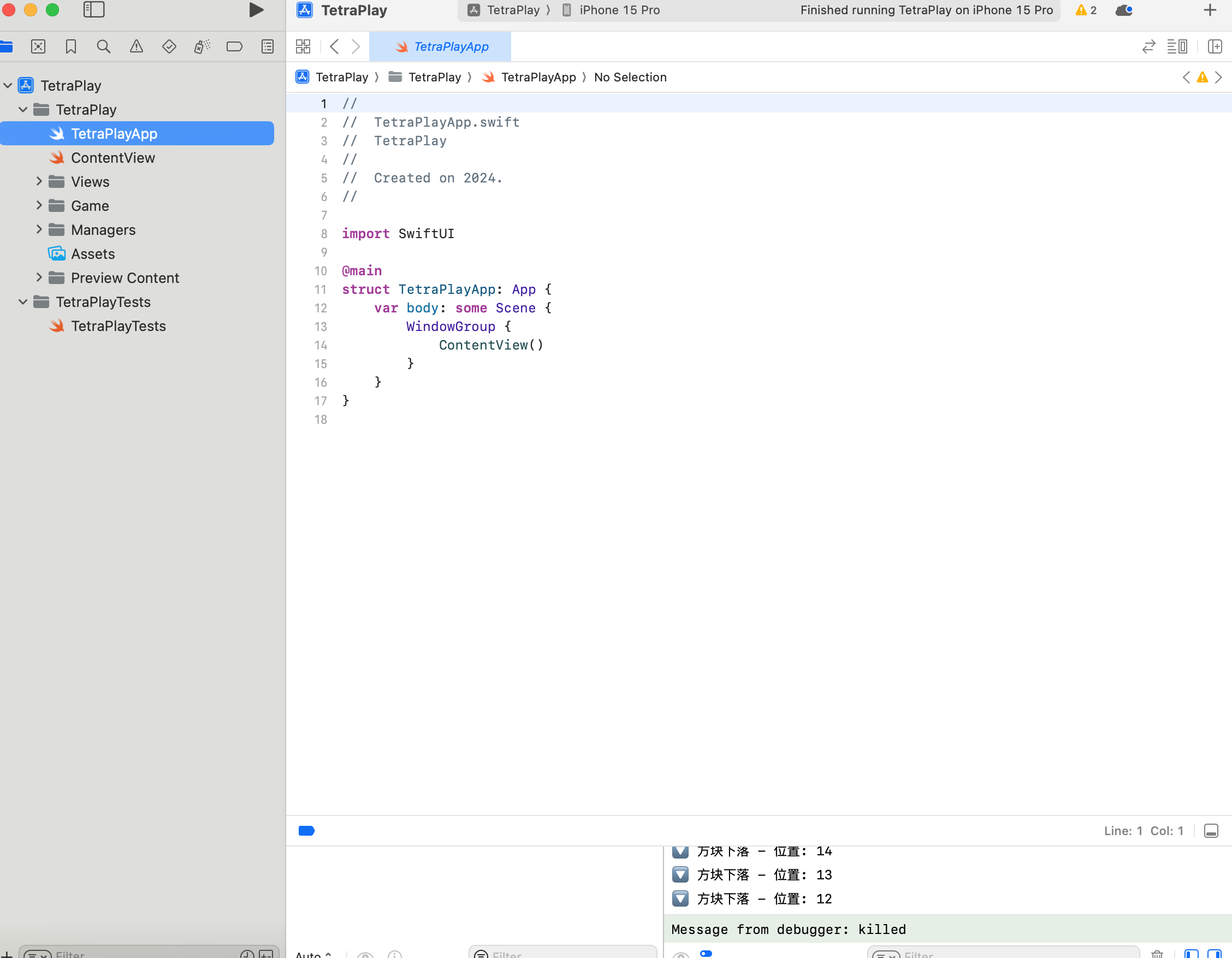
Task: Click the Add Editor on Right icon
Action: point(1215,46)
